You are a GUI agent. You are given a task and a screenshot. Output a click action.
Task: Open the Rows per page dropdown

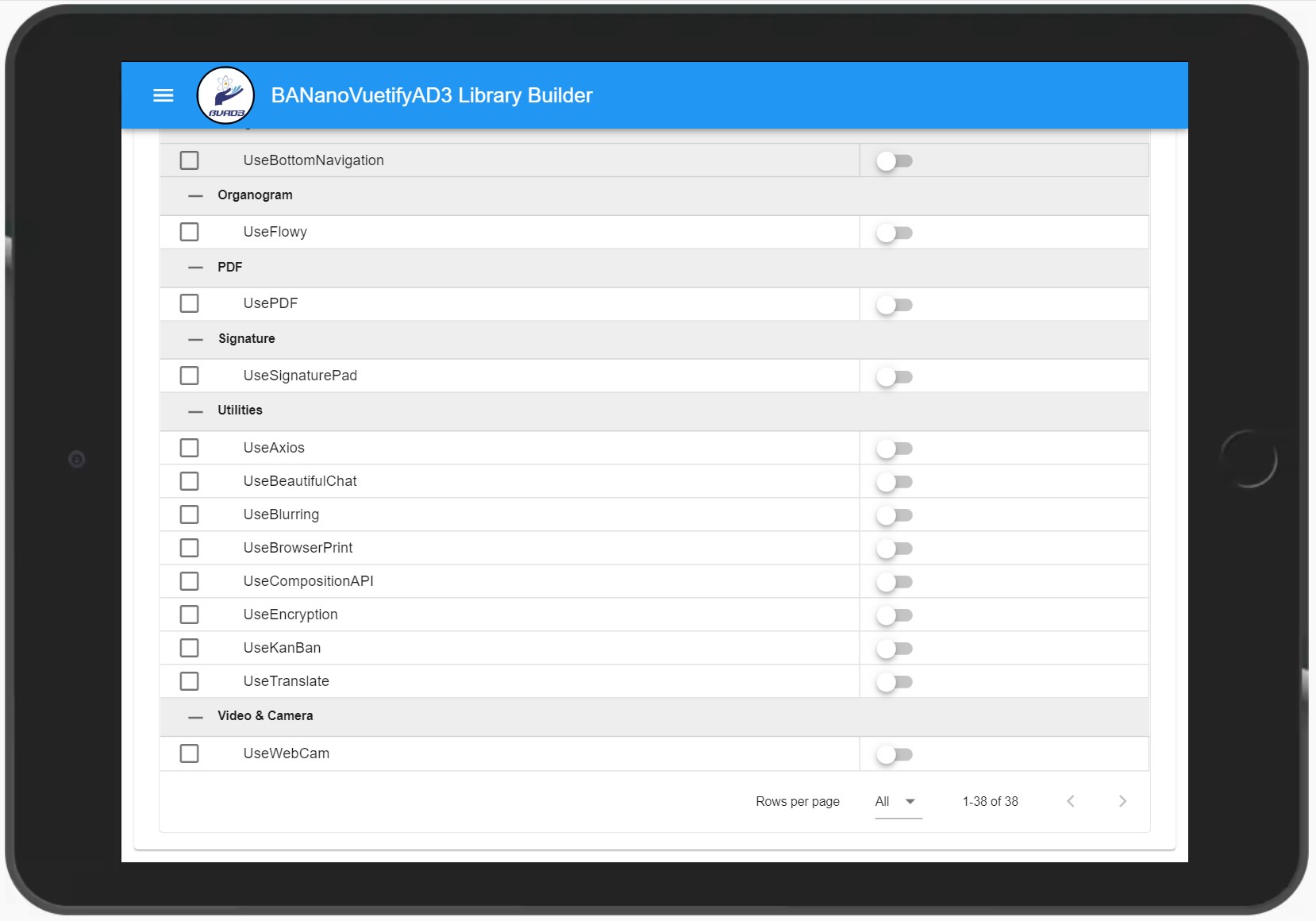[x=896, y=801]
